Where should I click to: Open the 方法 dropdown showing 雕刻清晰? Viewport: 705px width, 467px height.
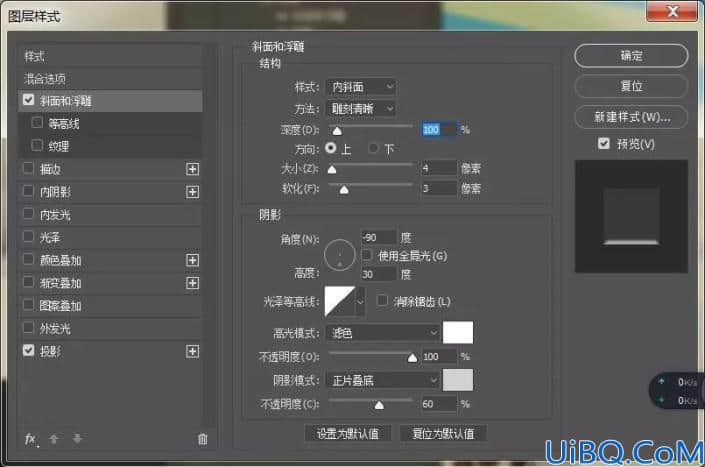click(361, 108)
